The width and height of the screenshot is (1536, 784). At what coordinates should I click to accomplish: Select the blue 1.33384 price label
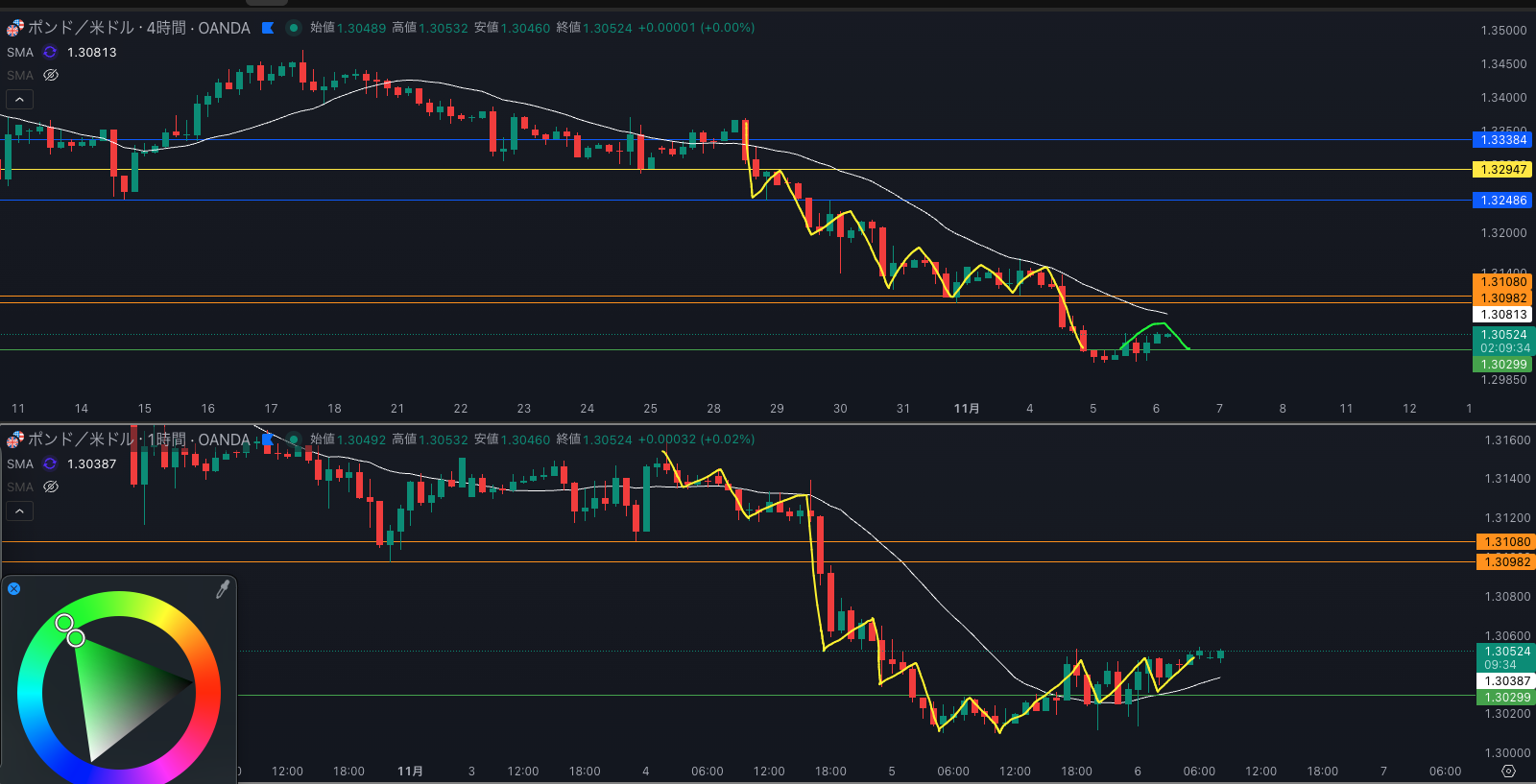click(1502, 140)
